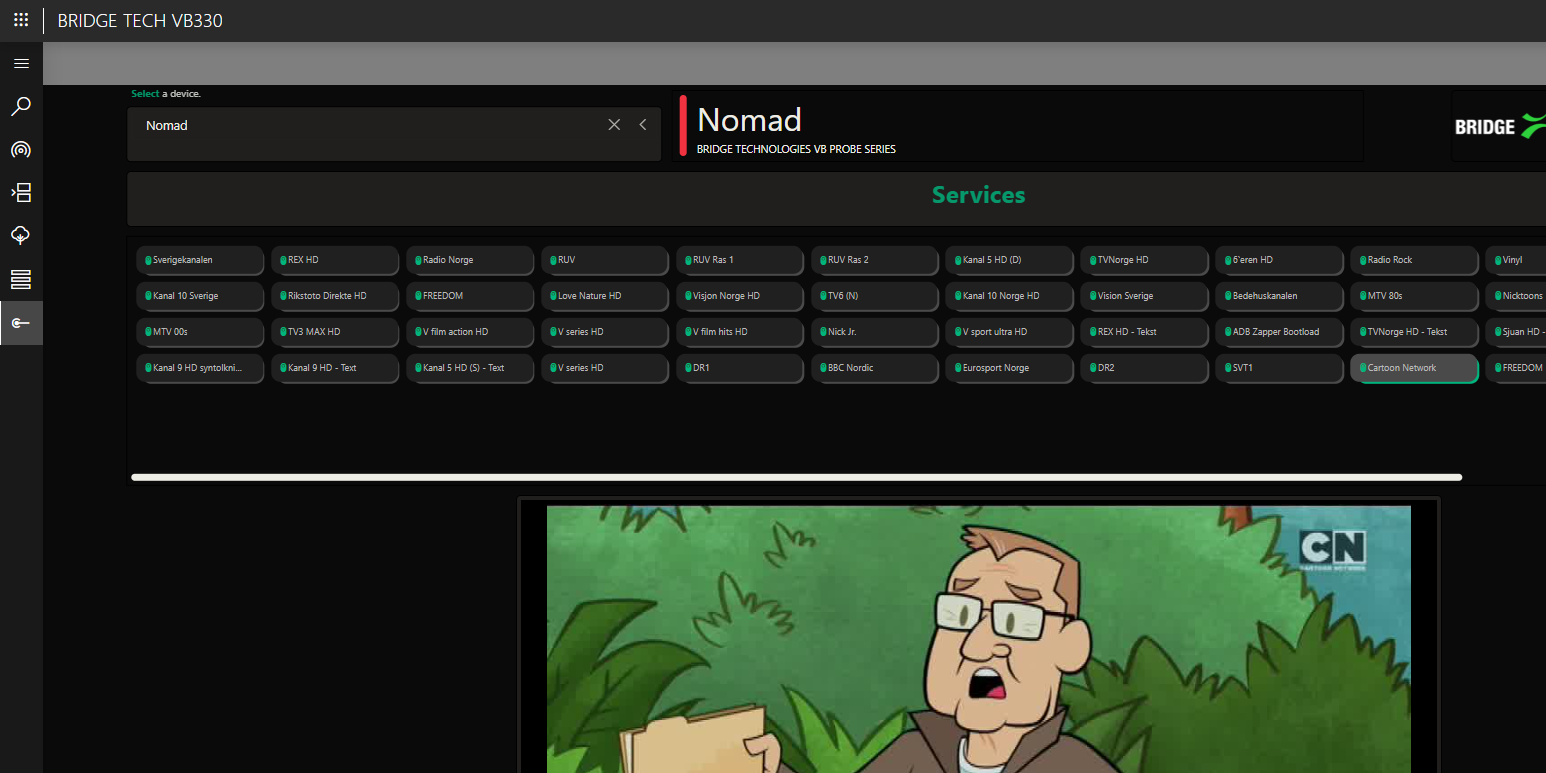This screenshot has height=773, width=1546.
Task: Select the Love Nature HD service
Action: click(605, 296)
